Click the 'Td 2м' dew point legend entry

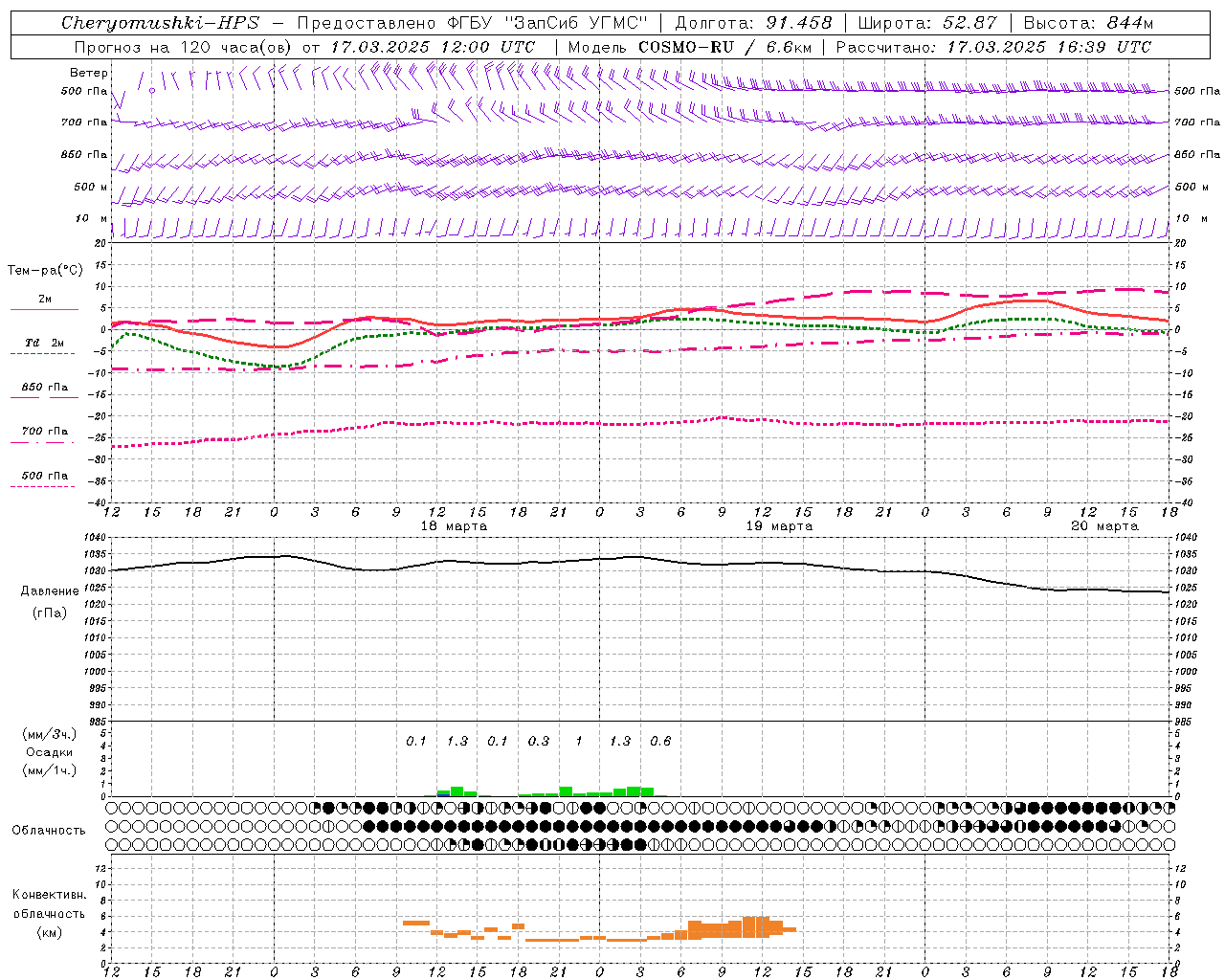point(45,343)
